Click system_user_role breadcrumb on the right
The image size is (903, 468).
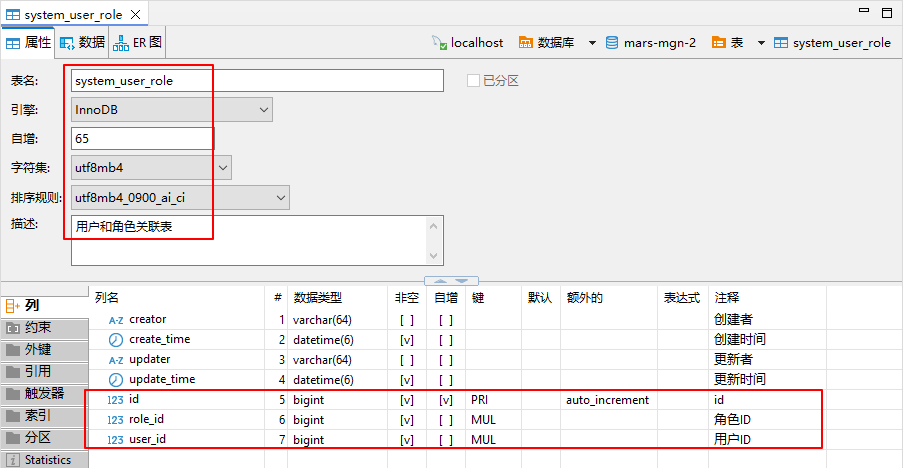(x=832, y=43)
